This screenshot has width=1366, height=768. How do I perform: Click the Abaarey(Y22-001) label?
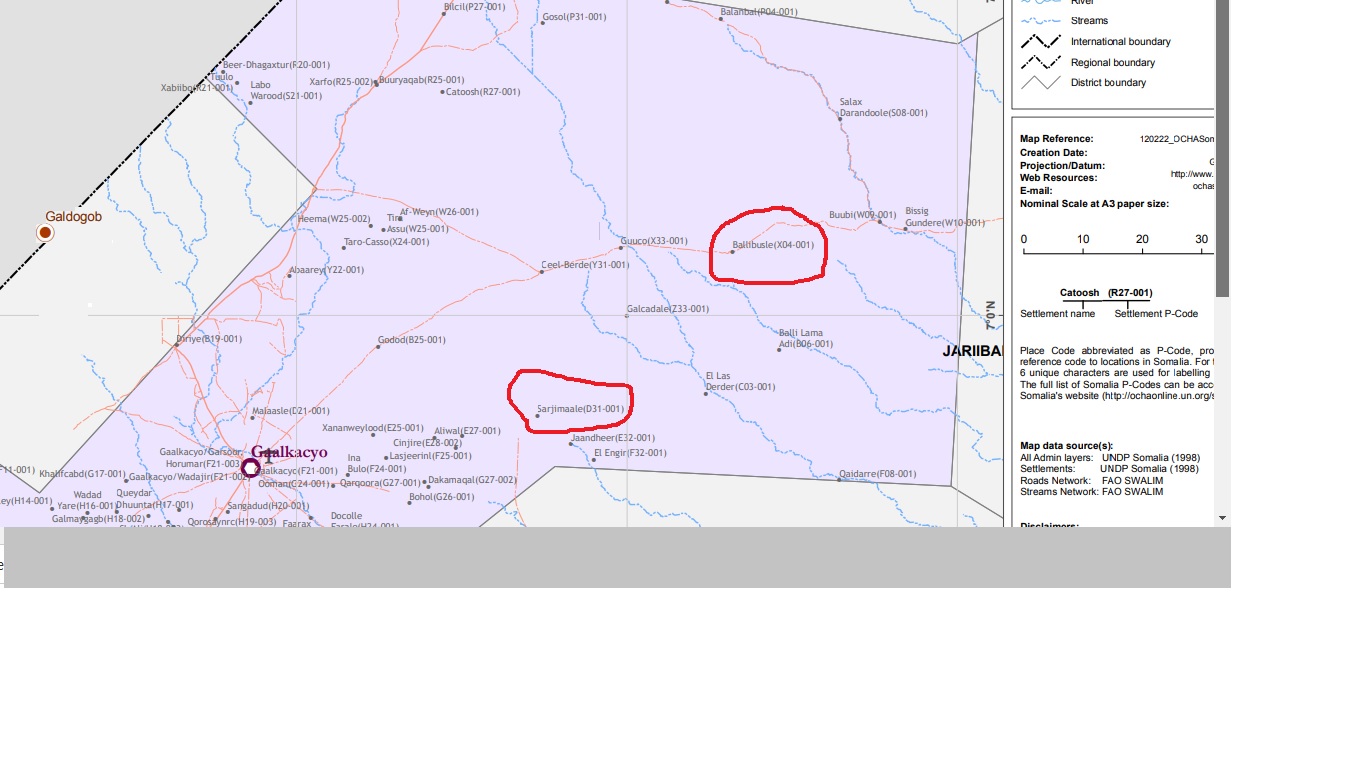(326, 270)
